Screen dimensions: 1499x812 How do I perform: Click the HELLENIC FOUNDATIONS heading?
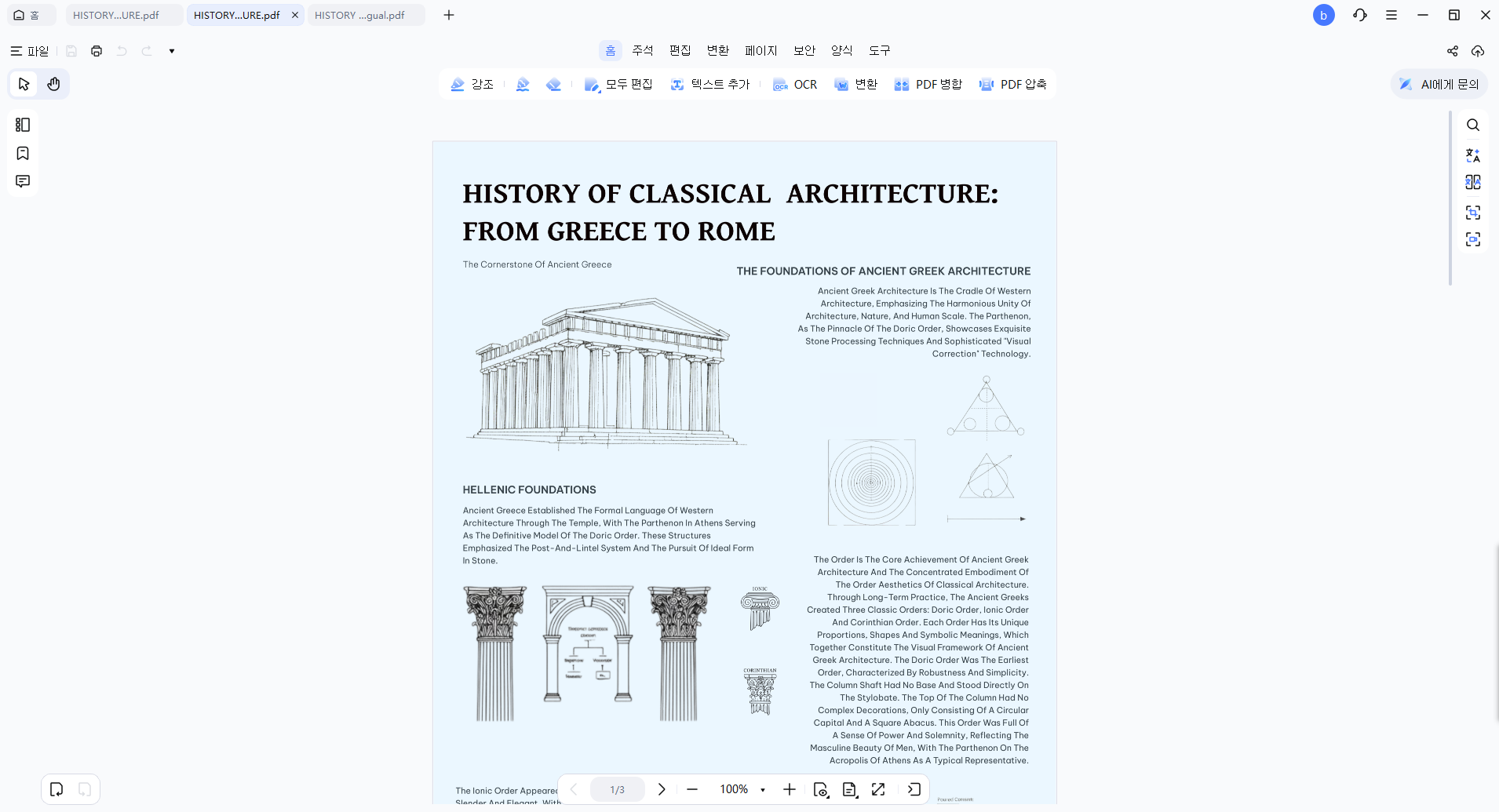tap(529, 490)
